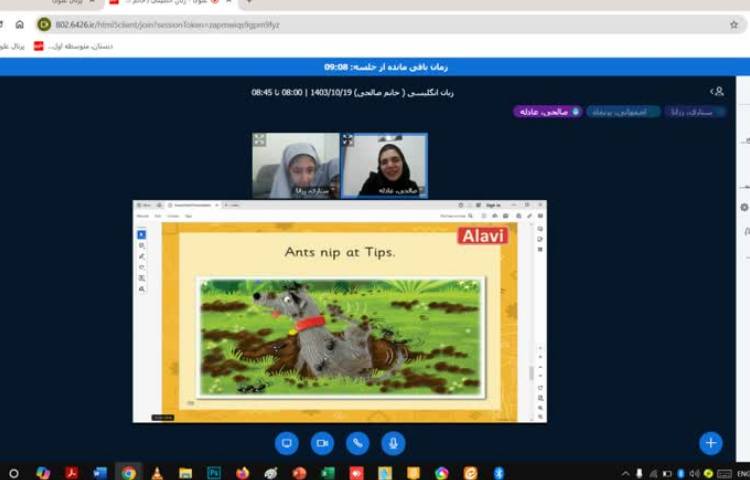The width and height of the screenshot is (750, 480).
Task: Expand the teacher's webcam to fullscreen
Action: coord(348,140)
